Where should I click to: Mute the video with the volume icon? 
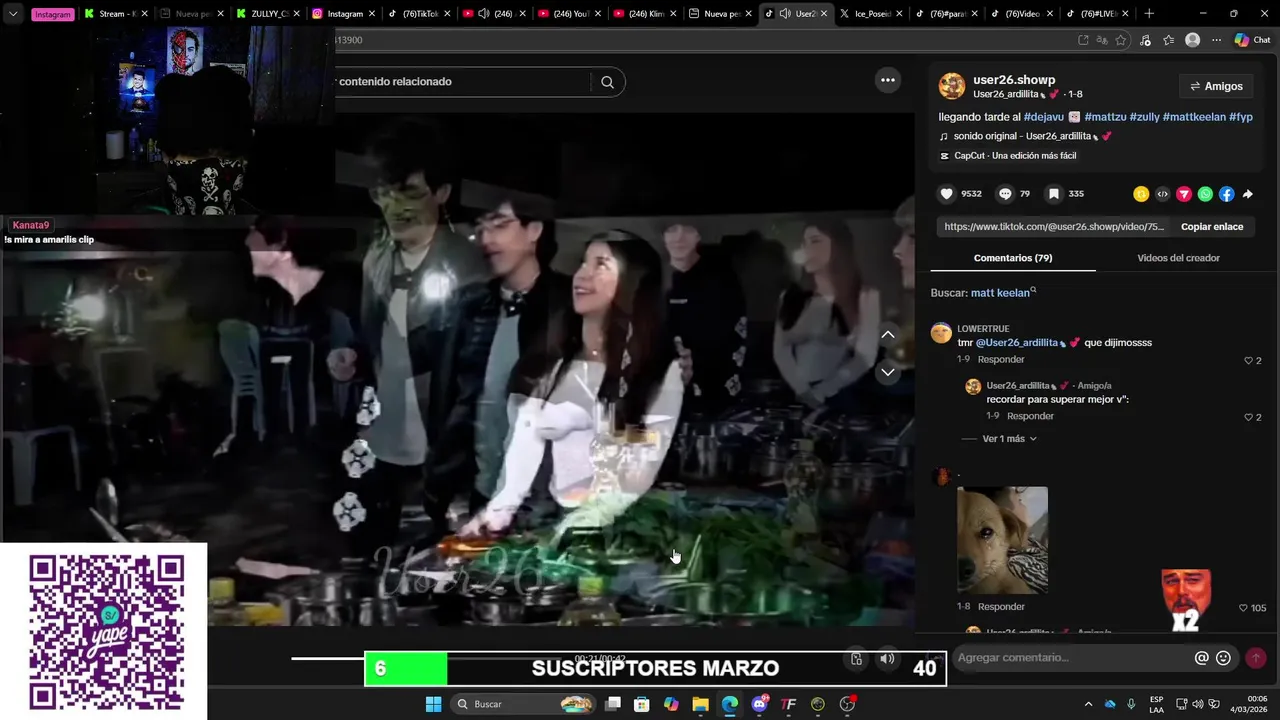(887, 658)
